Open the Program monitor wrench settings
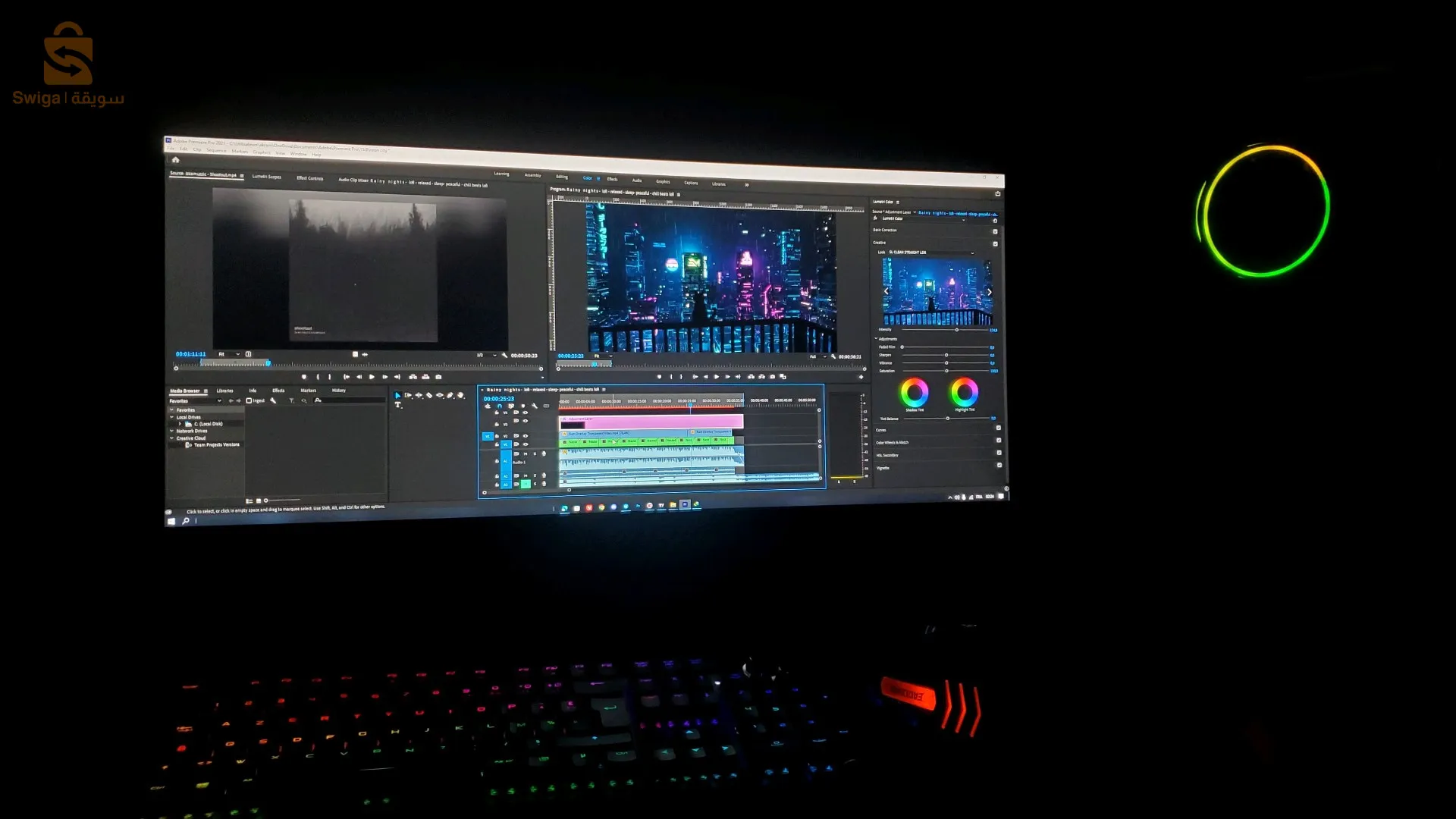 (833, 356)
